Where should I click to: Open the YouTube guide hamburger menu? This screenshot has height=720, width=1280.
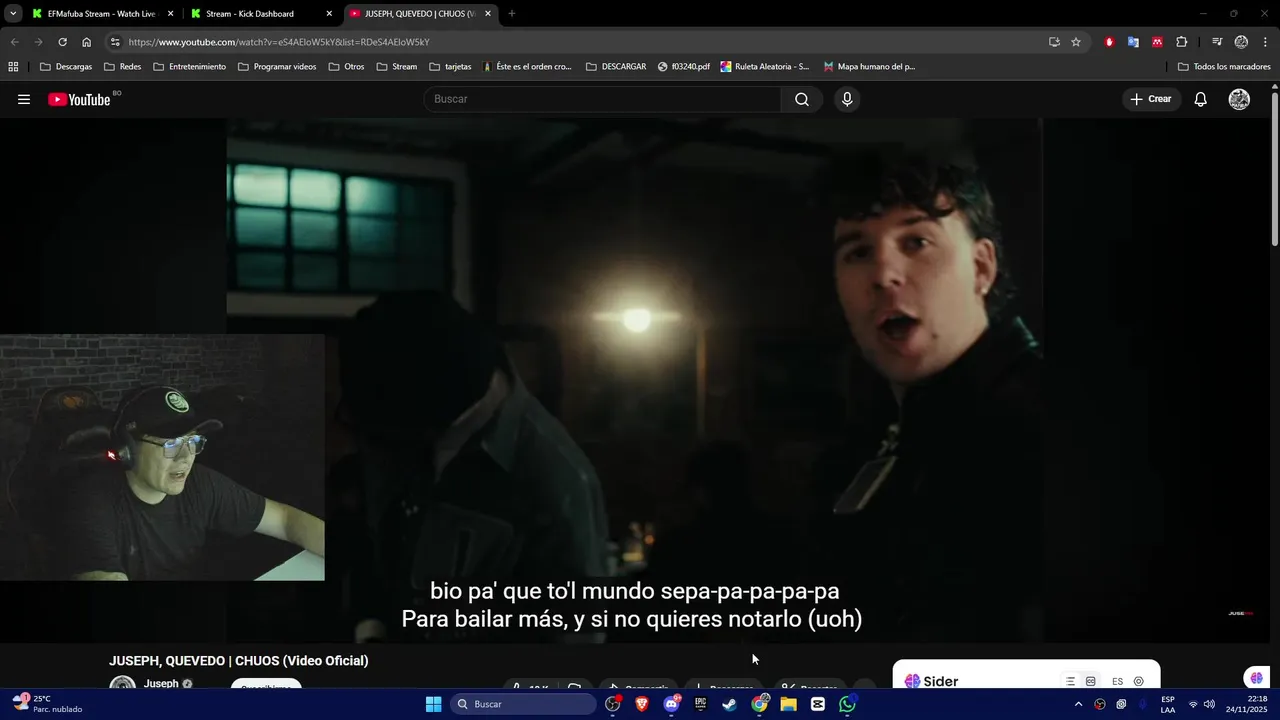[x=24, y=99]
